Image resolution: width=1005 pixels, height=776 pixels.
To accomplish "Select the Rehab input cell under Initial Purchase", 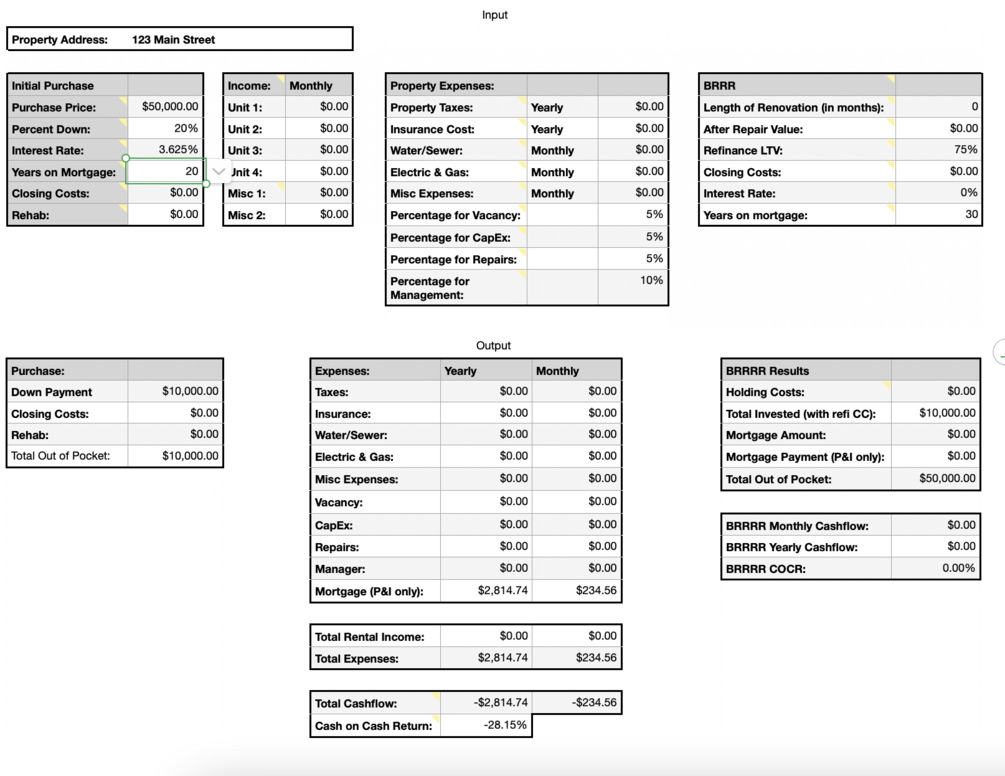I will point(165,215).
